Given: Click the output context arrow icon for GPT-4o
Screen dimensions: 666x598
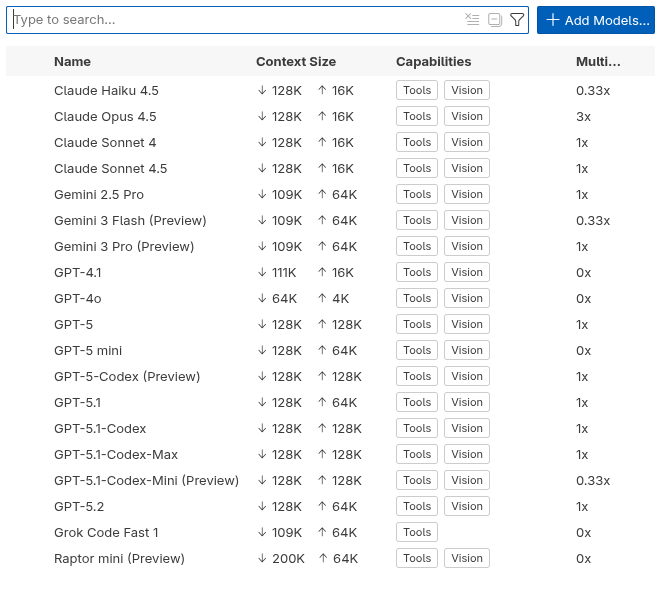Looking at the screenshot, I should point(322,298).
